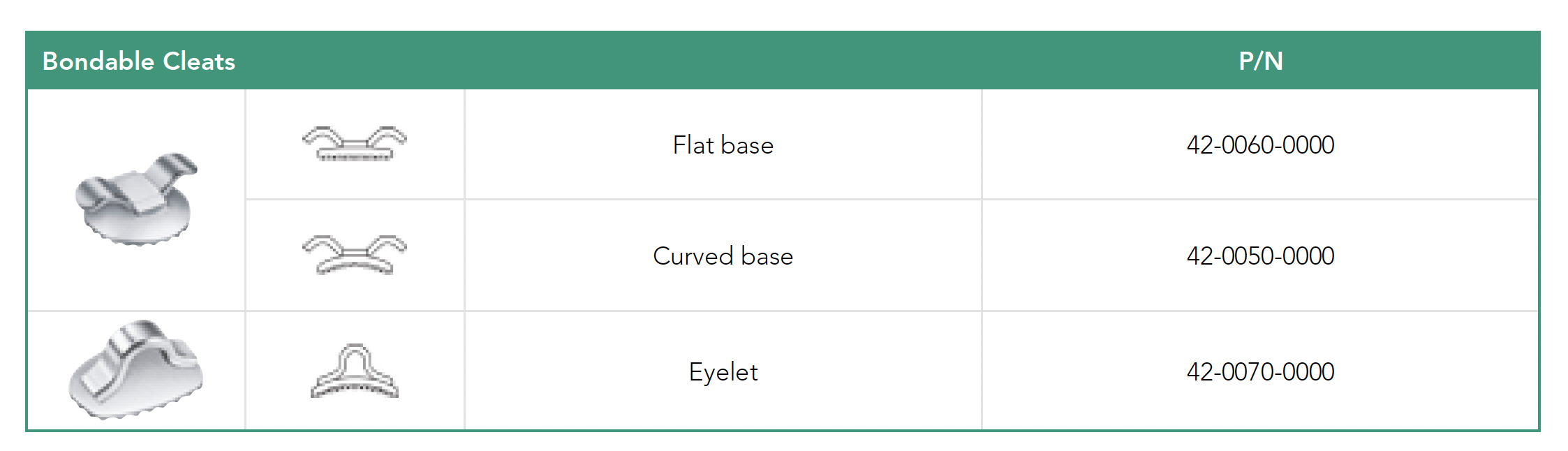Select the "Flat base" label

pos(723,145)
